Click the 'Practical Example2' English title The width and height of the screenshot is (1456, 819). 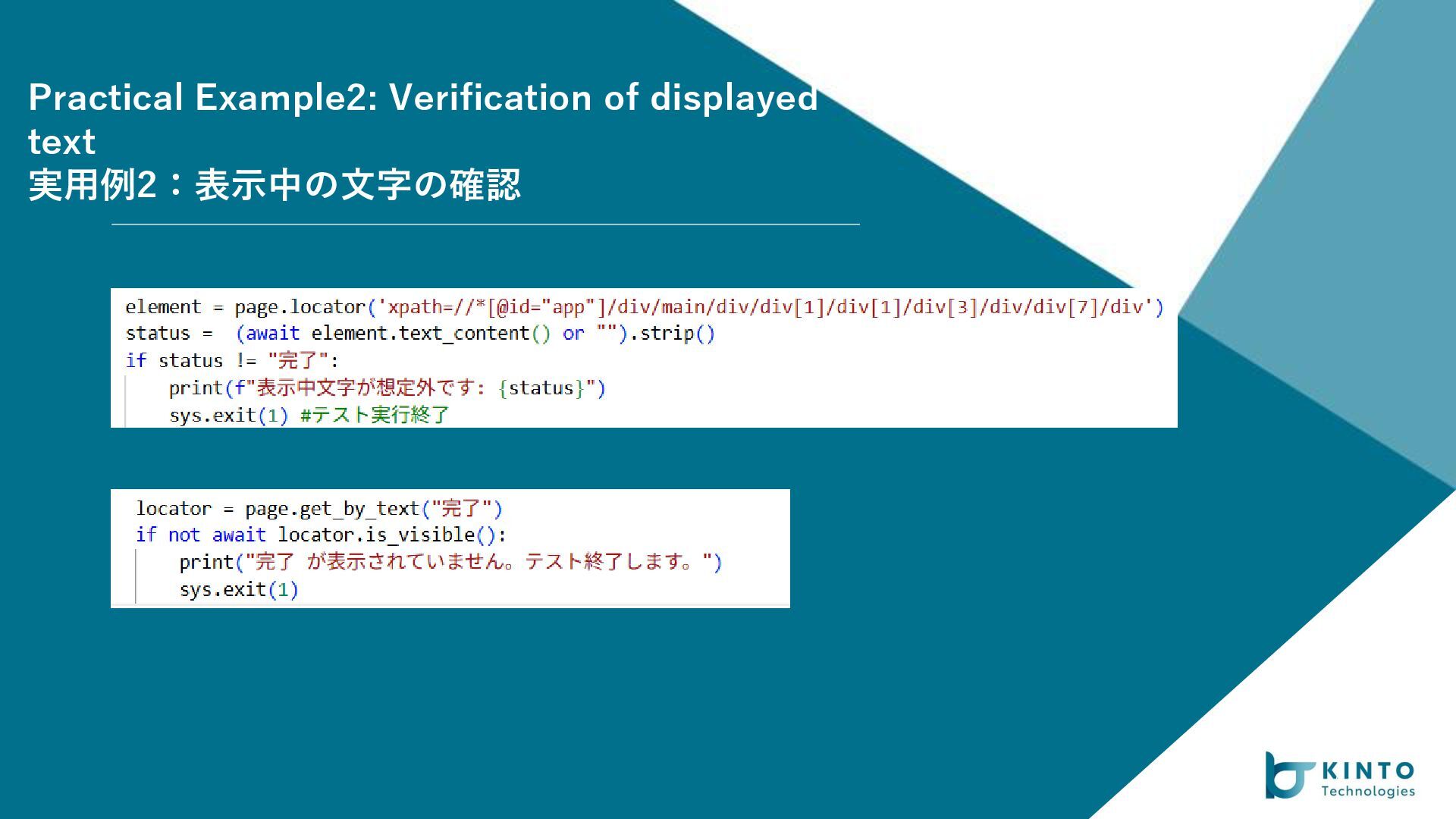coord(422,98)
